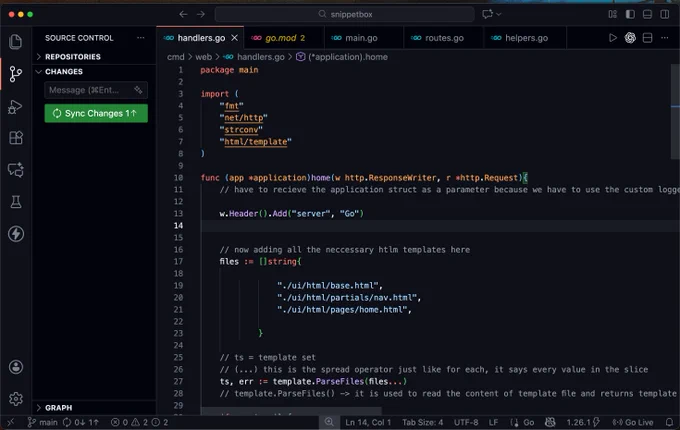
Task: Open the Extensions view
Action: (x=16, y=138)
